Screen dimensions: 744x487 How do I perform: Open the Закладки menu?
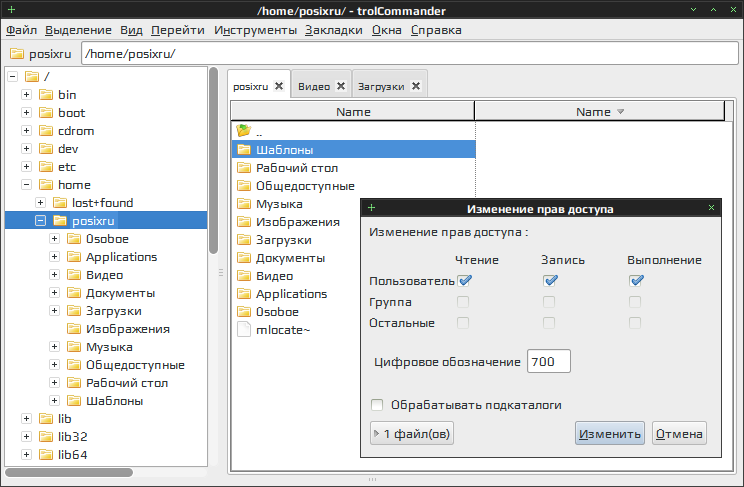tap(334, 30)
